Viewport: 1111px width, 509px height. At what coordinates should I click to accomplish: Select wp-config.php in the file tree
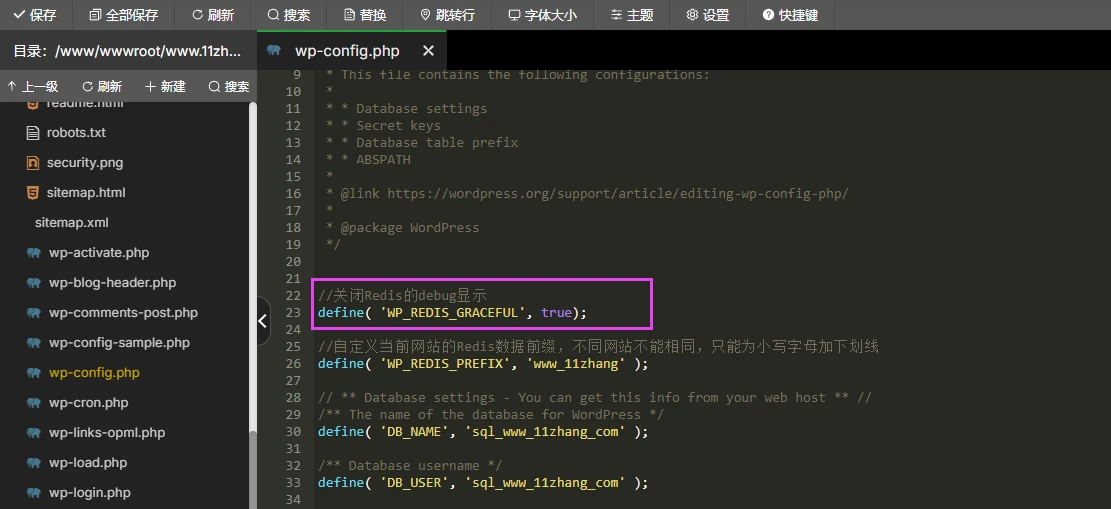click(x=94, y=372)
